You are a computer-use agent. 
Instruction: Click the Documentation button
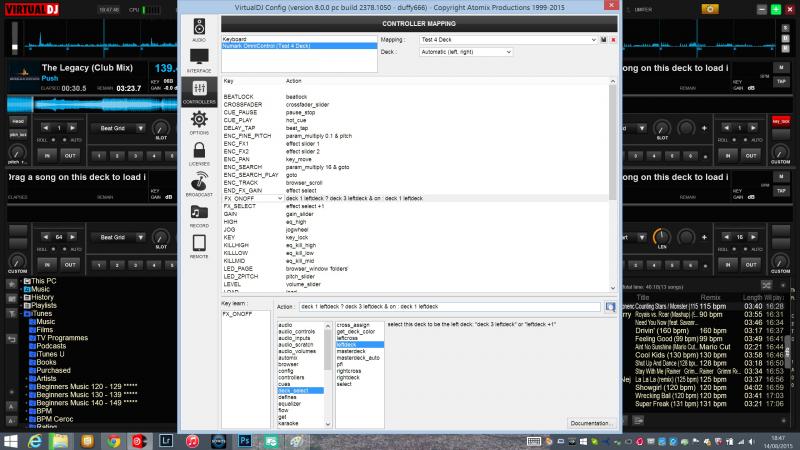pos(590,423)
